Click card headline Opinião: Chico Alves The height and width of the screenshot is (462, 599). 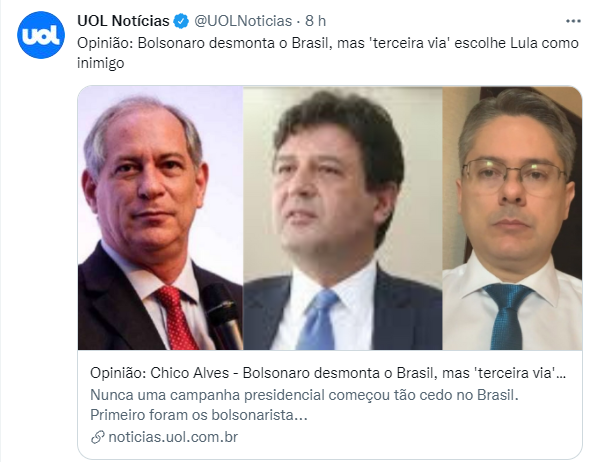328,373
